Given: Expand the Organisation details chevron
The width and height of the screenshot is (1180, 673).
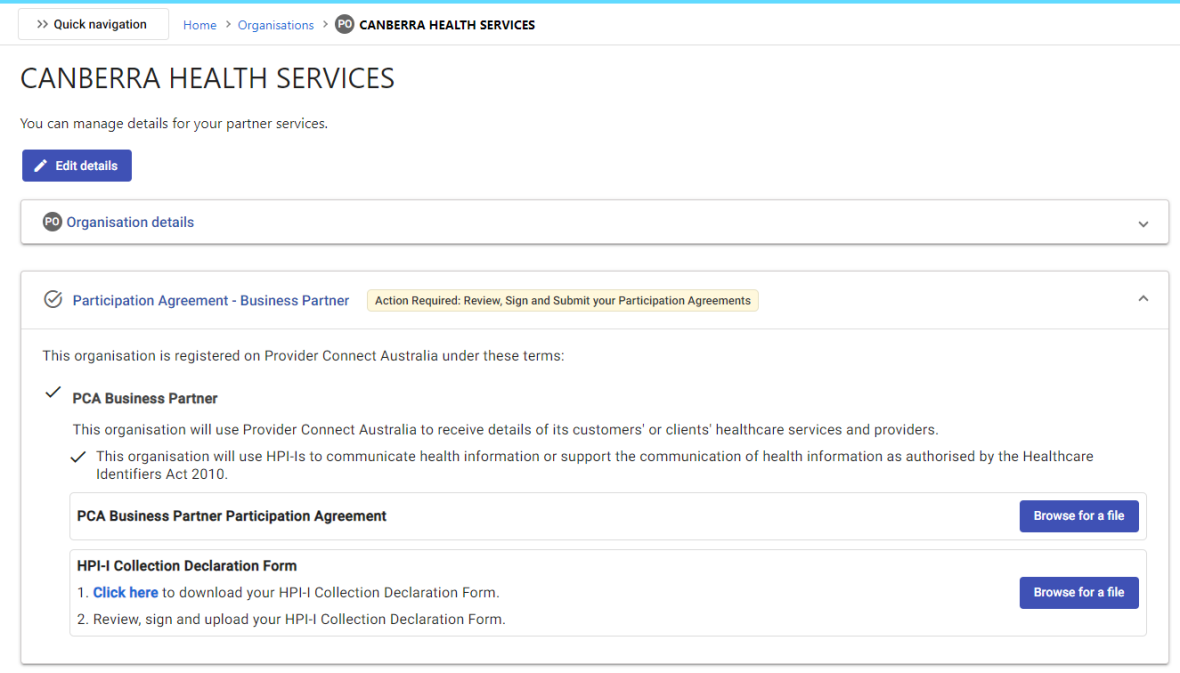Looking at the screenshot, I should click(1143, 224).
